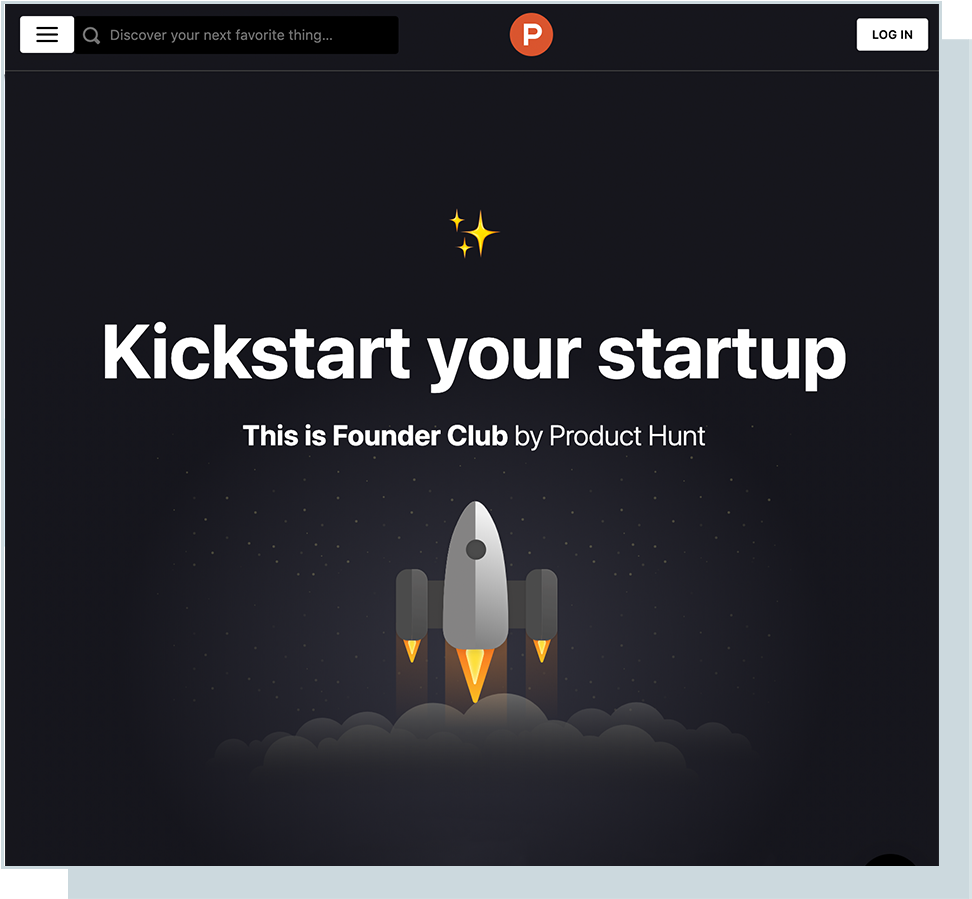This screenshot has height=899, width=972.
Task: Click the word Kickstart in the headline
Action: (x=256, y=352)
